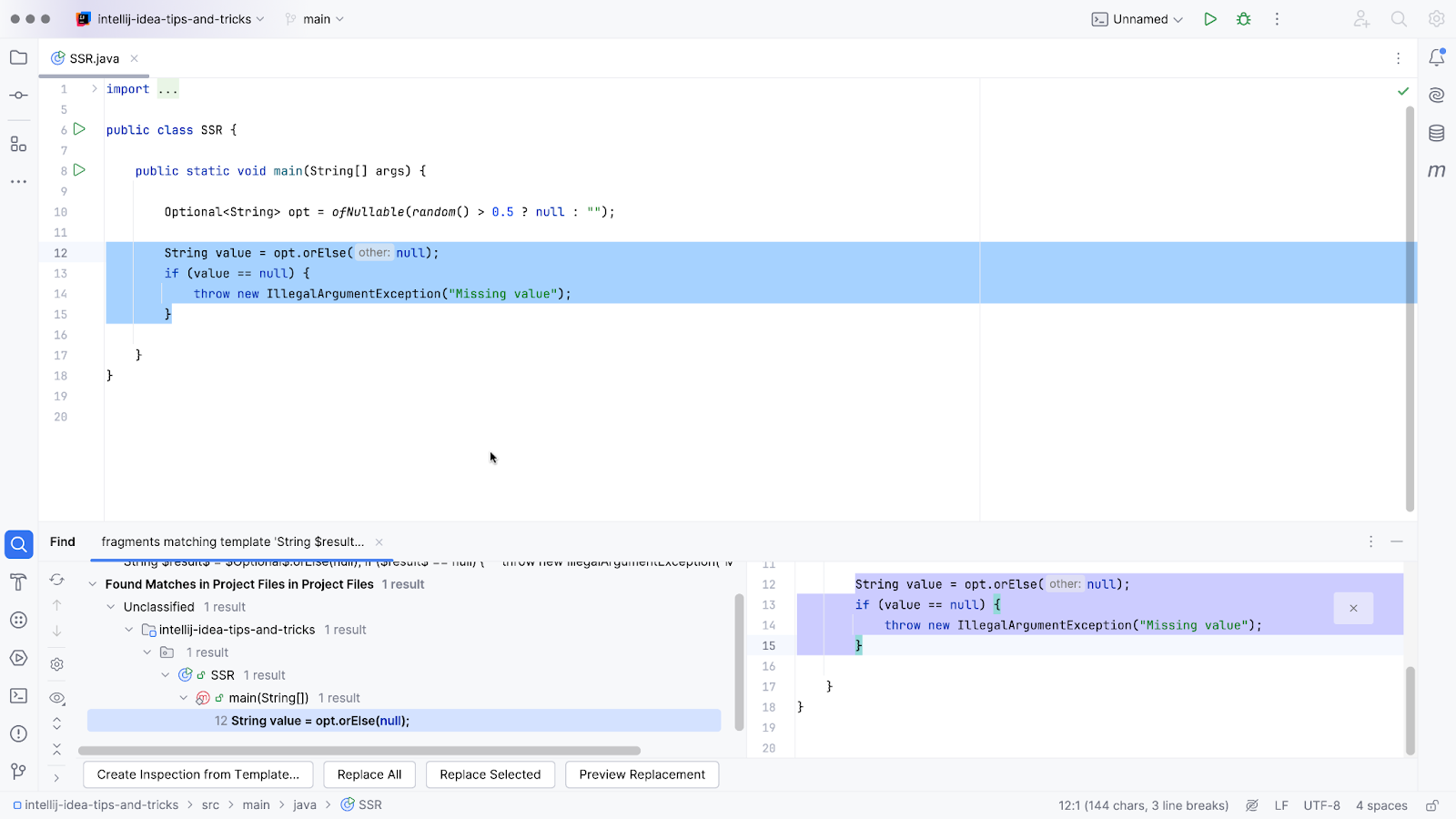Expand hidden Find toolbar actions chevron

tap(56, 778)
